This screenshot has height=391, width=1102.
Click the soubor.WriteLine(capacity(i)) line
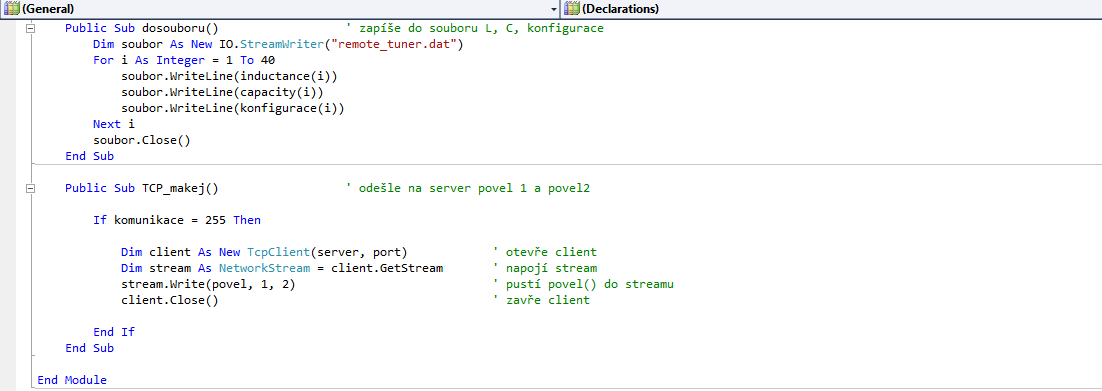(x=226, y=92)
